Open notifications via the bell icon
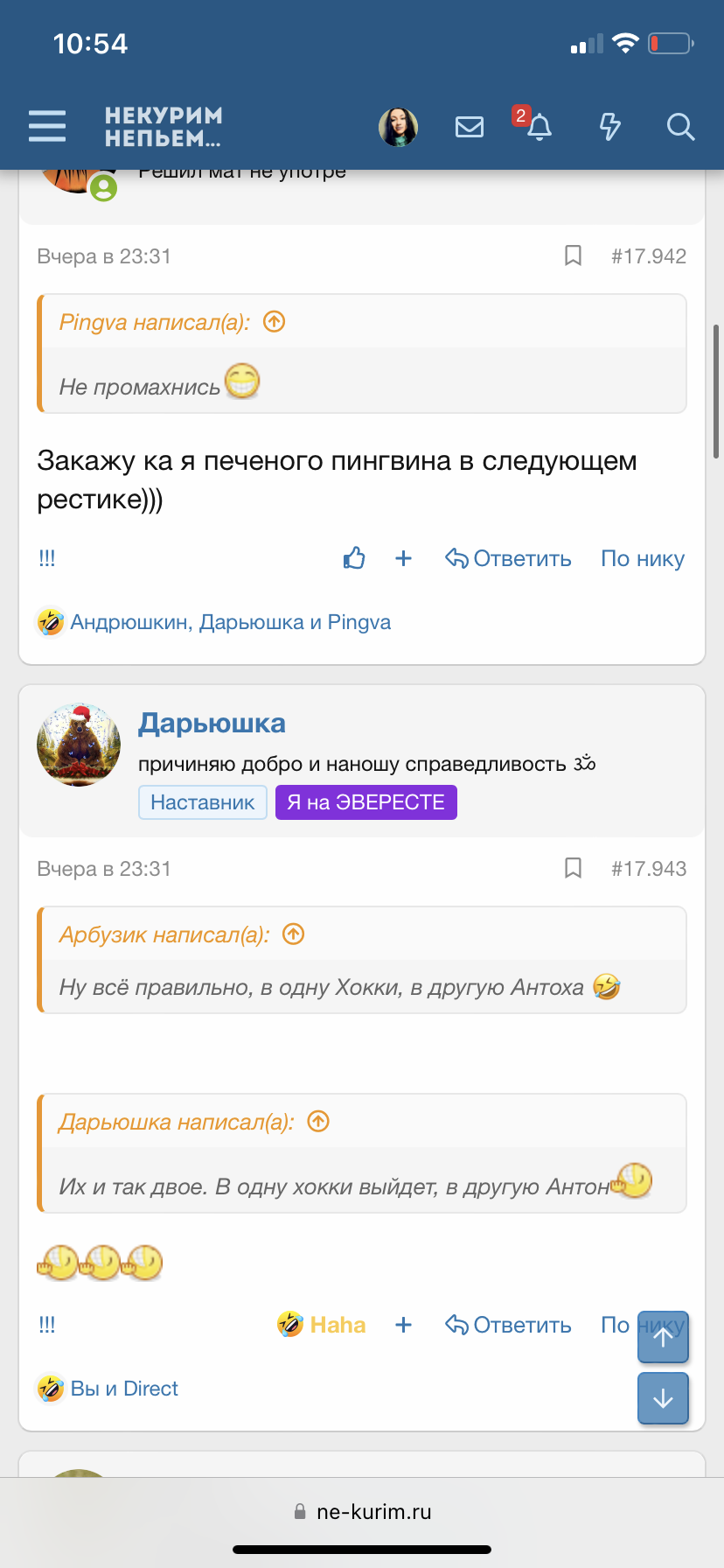 point(540,128)
